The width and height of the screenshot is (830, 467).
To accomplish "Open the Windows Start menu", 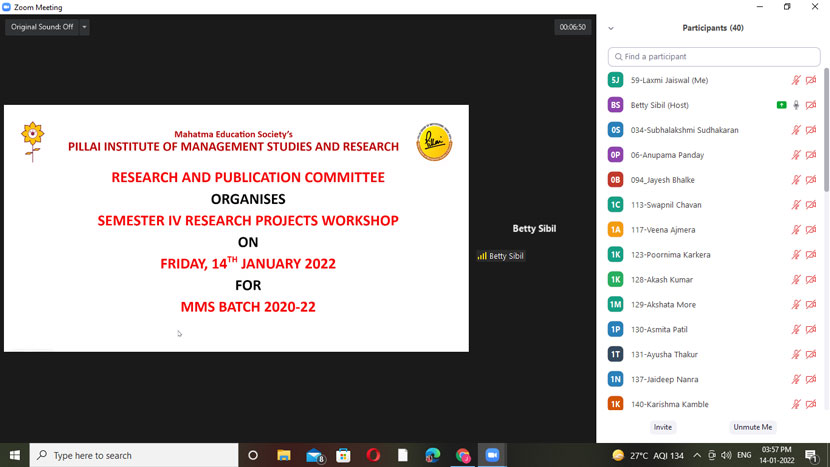I will (x=15, y=455).
